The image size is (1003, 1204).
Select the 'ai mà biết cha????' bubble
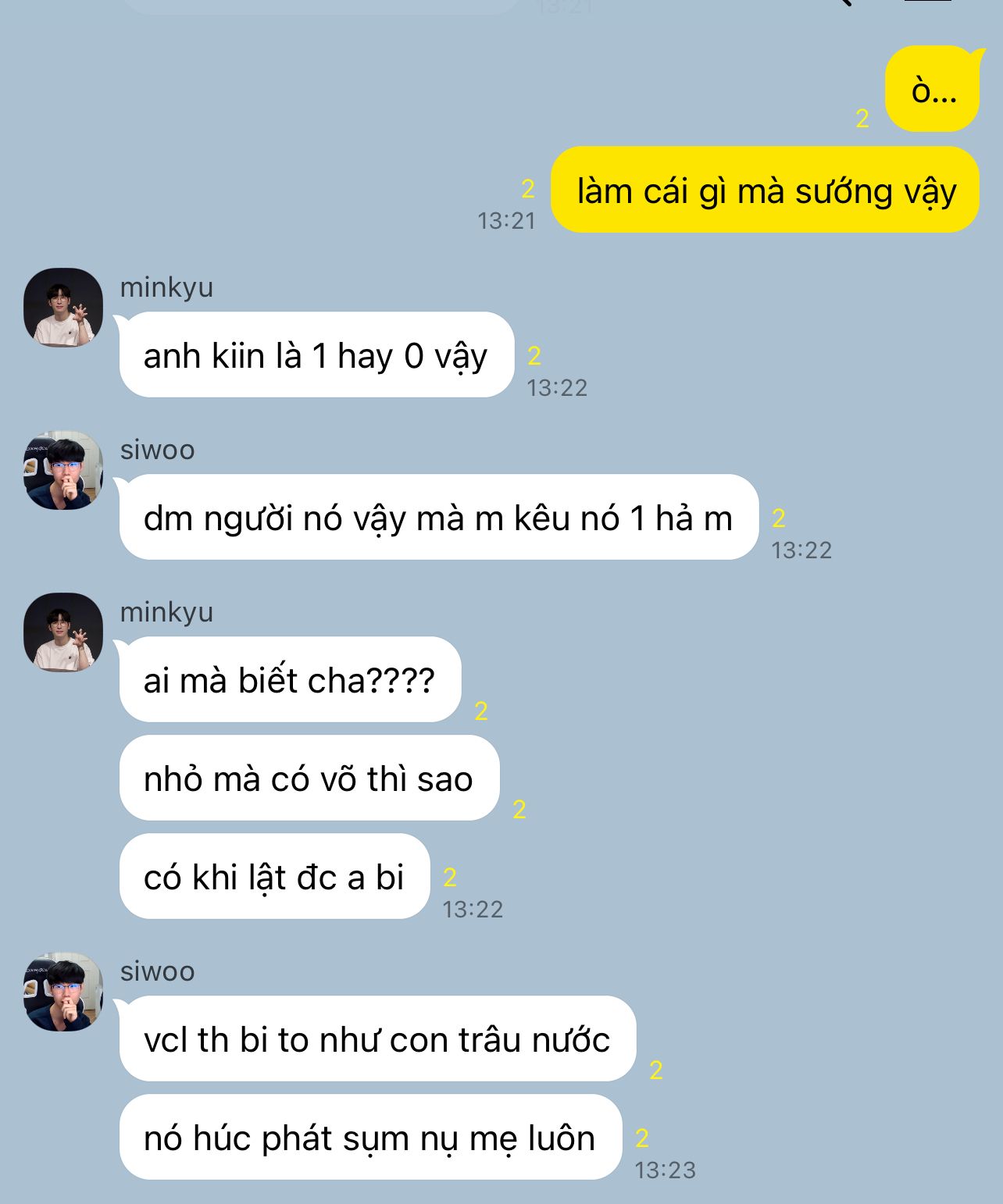(x=290, y=679)
